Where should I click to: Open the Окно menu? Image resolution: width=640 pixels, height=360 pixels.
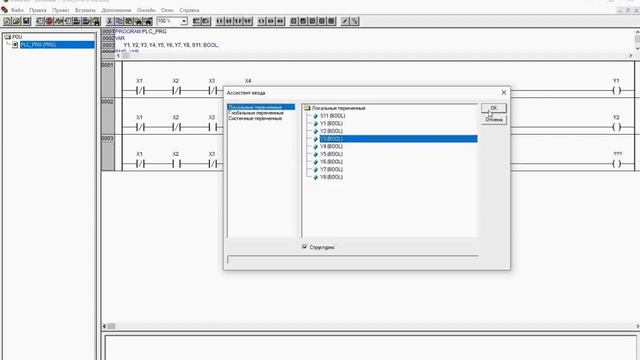point(167,10)
